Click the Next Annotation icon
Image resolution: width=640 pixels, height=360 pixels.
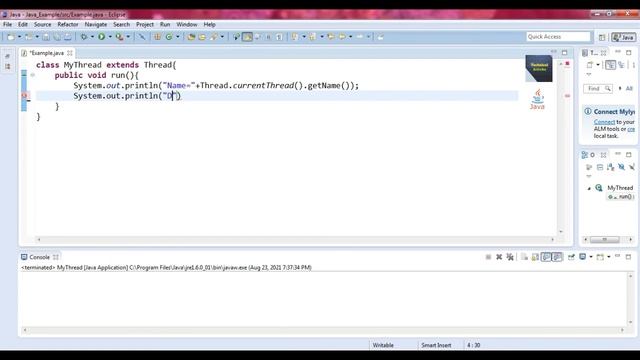pos(295,37)
